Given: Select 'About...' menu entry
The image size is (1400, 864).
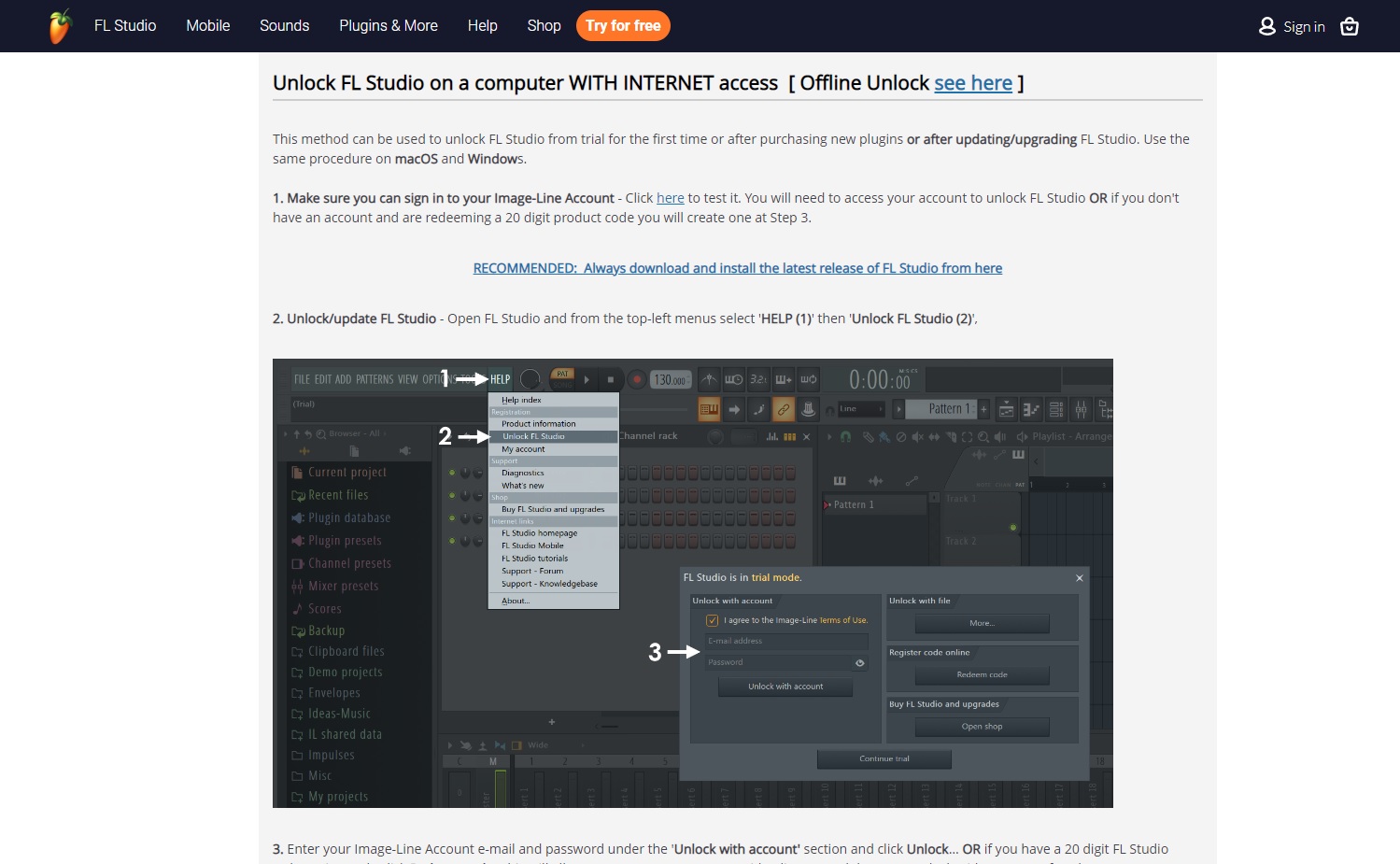Looking at the screenshot, I should [x=553, y=601].
